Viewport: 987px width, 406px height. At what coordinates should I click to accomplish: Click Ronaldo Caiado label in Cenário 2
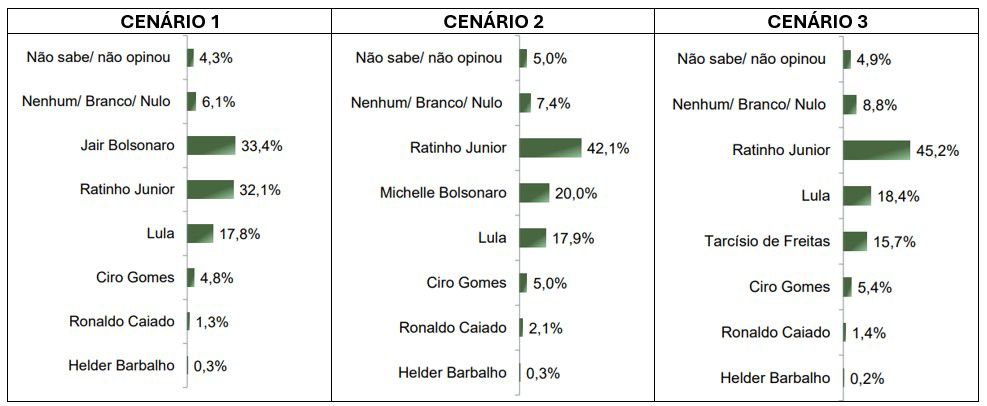click(x=453, y=327)
